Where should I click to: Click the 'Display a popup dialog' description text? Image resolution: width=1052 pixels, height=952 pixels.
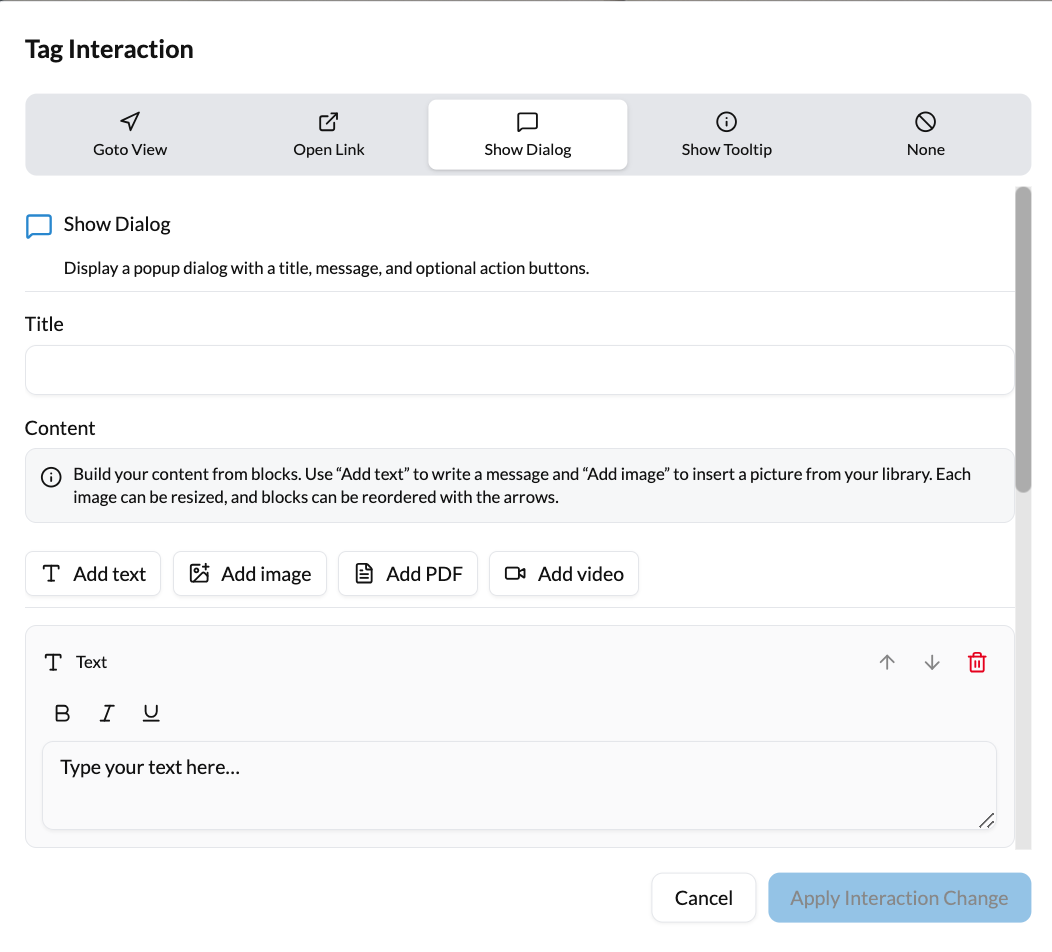[x=326, y=268]
